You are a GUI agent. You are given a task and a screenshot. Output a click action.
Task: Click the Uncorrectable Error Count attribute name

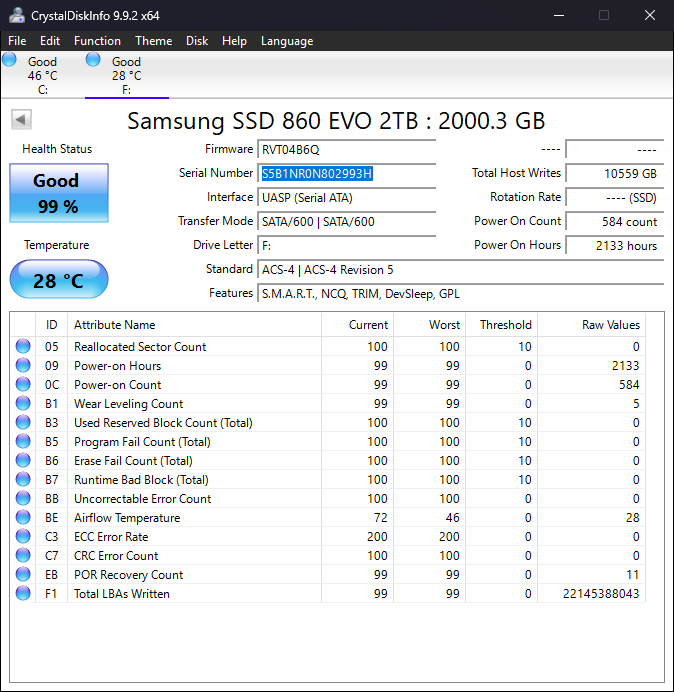click(x=143, y=499)
